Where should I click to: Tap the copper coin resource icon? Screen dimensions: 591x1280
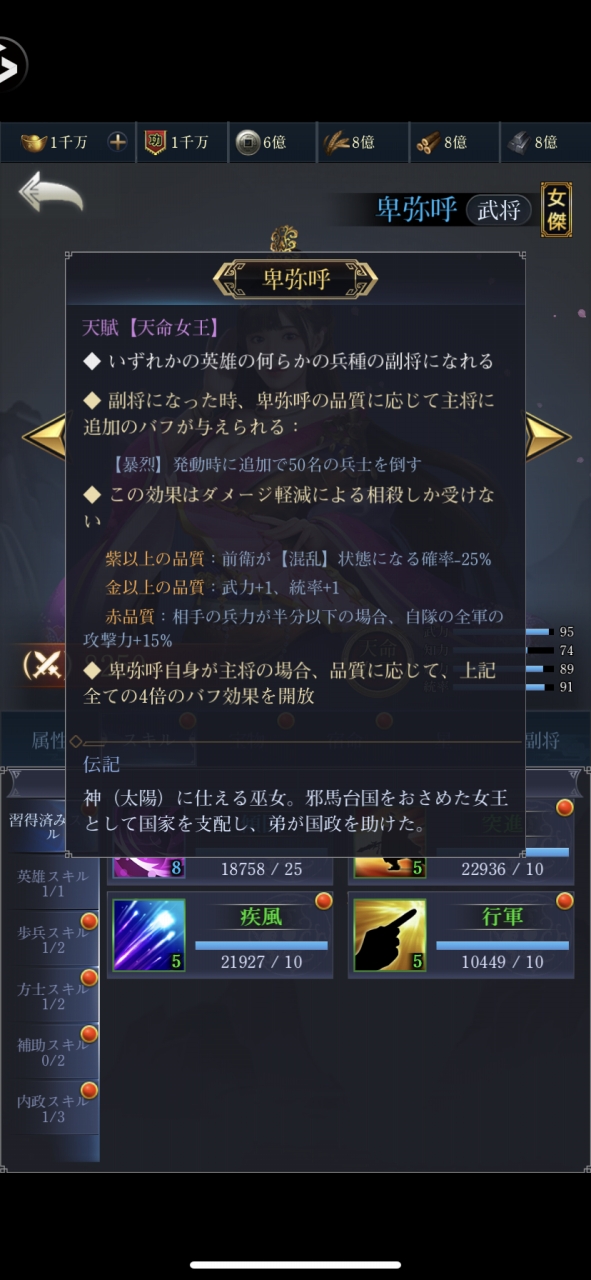click(x=247, y=142)
